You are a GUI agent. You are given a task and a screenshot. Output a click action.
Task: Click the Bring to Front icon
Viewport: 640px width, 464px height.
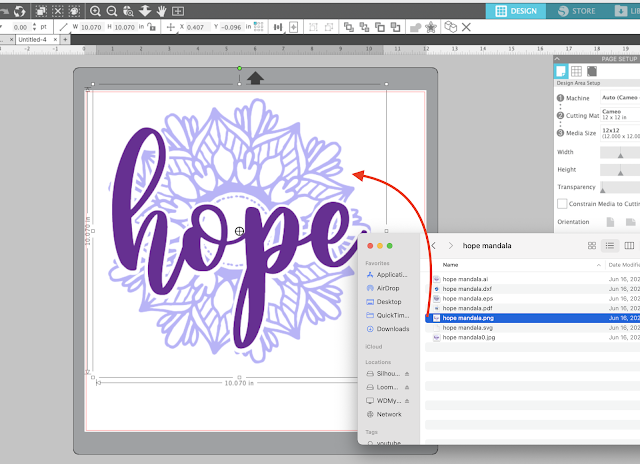pyautogui.click(x=349, y=27)
